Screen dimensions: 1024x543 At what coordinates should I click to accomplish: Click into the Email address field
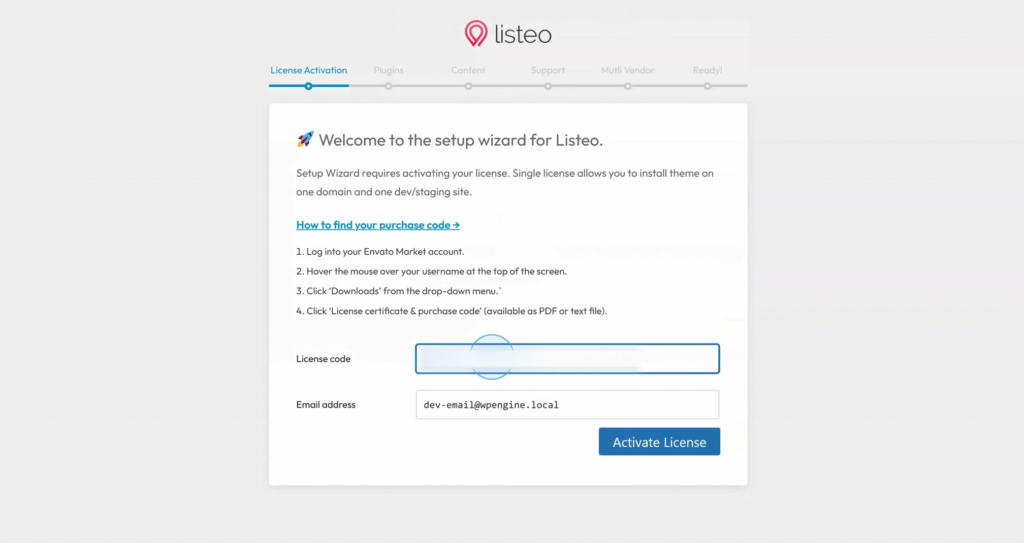567,405
